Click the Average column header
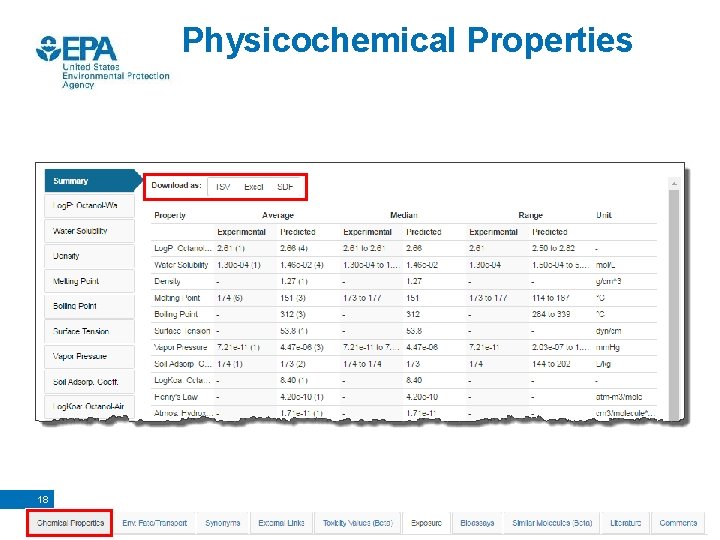 click(x=277, y=215)
